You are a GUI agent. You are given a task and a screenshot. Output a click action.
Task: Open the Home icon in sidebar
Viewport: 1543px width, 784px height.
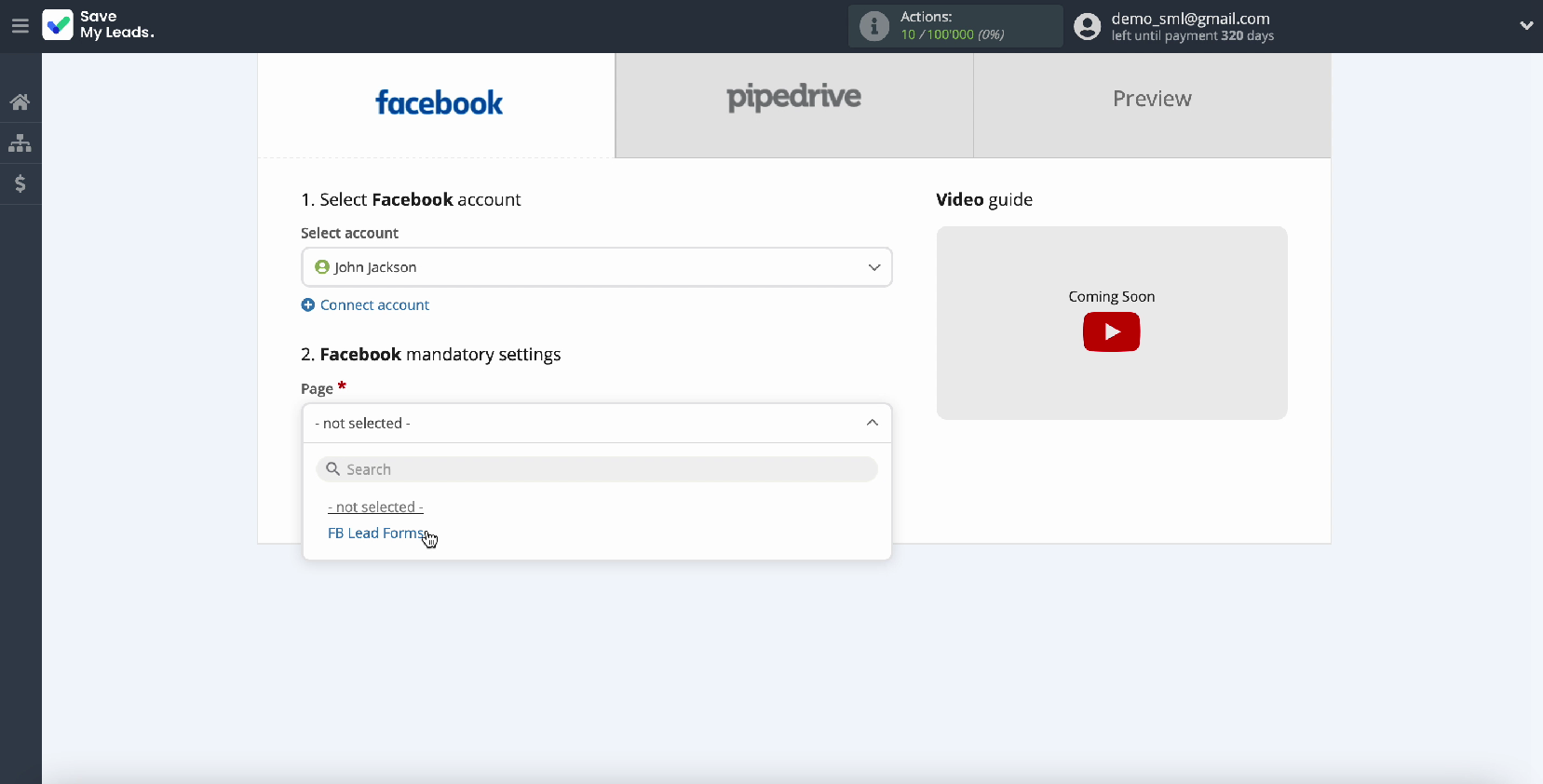pyautogui.click(x=20, y=101)
